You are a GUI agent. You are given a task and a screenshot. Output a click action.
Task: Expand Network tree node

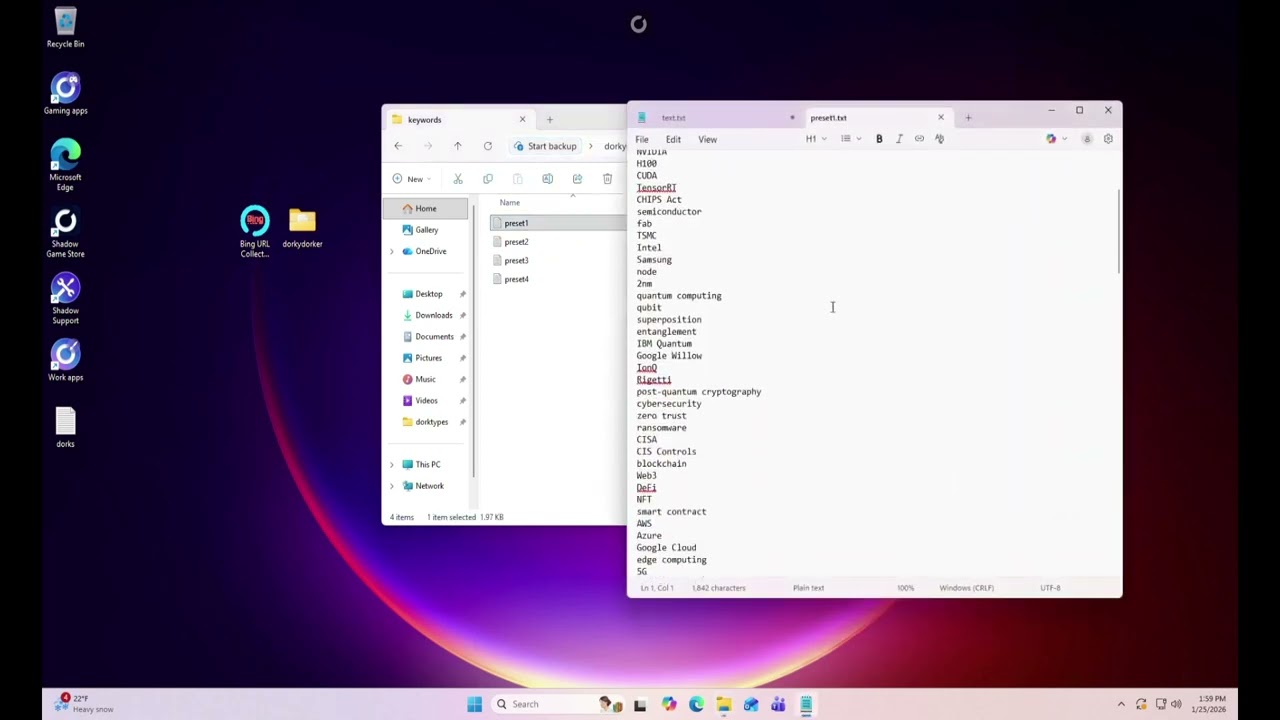click(x=392, y=486)
